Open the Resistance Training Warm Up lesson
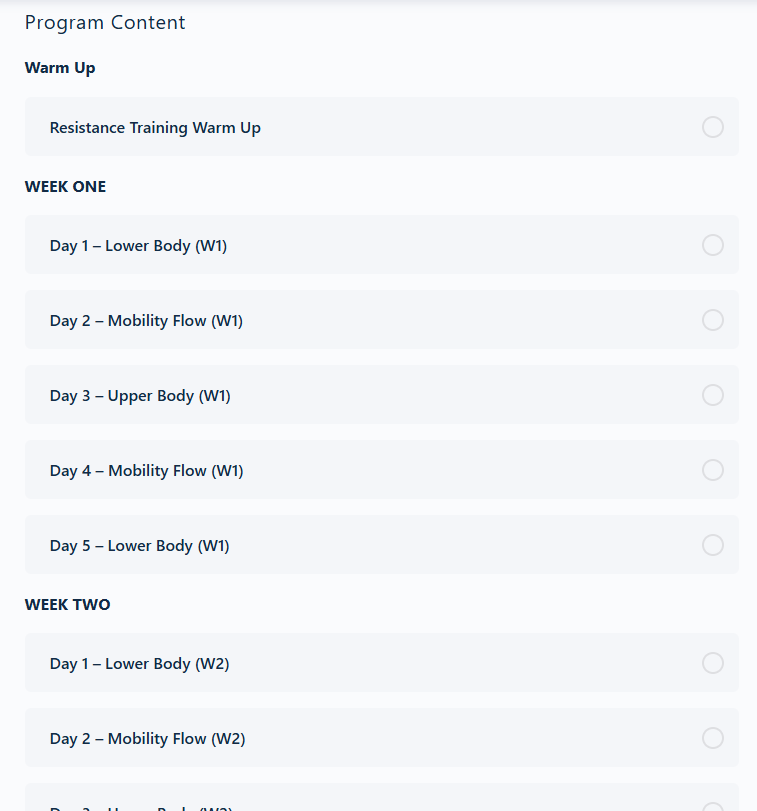The width and height of the screenshot is (757, 811). (x=155, y=128)
